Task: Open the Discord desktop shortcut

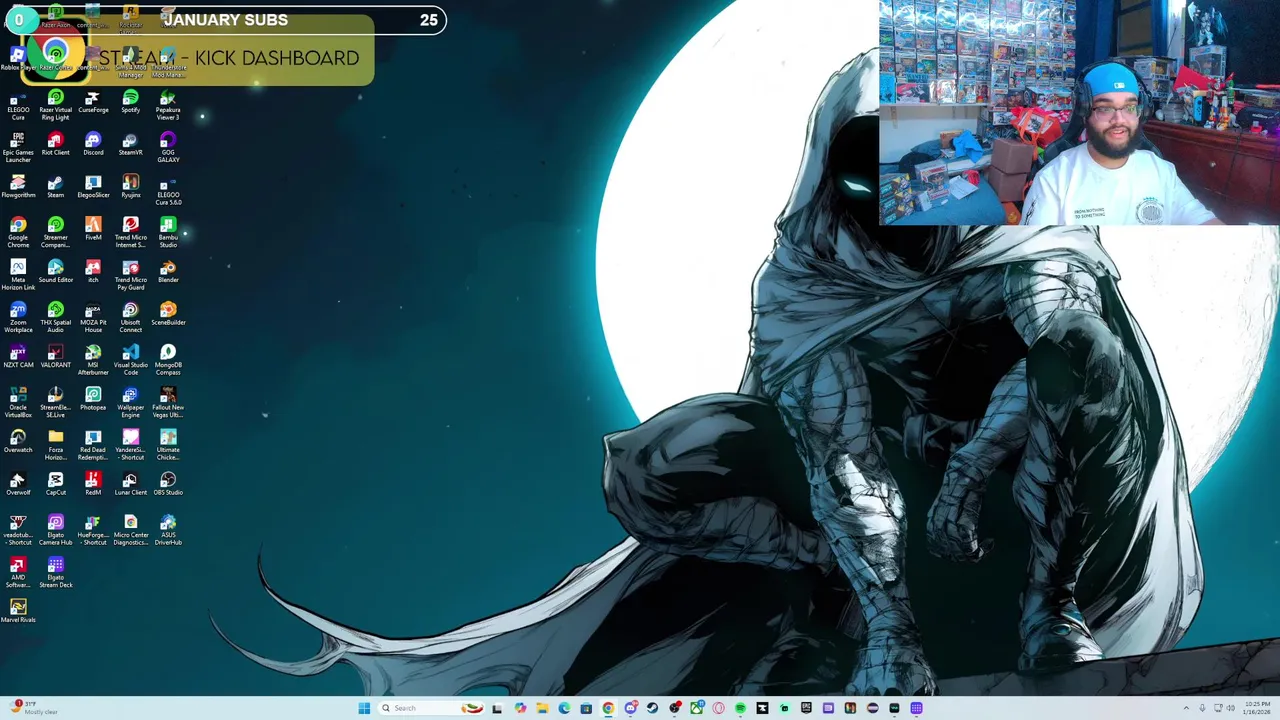Action: [93, 144]
